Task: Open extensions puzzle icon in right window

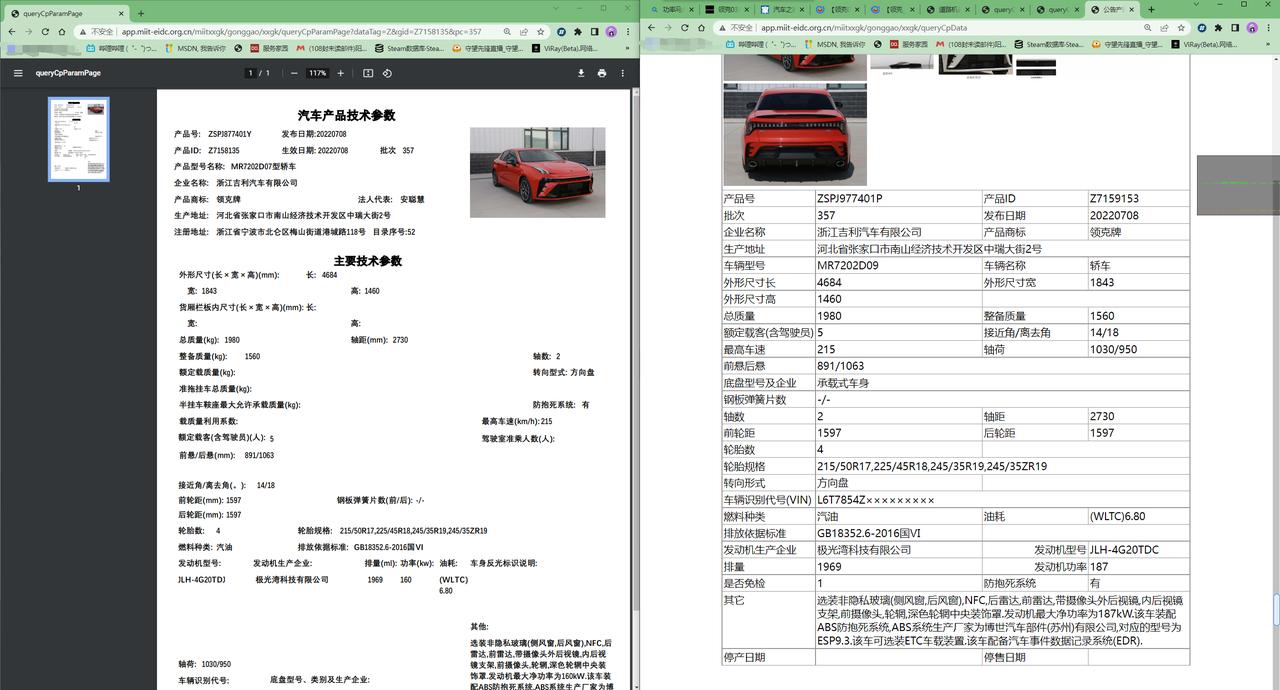Action: pos(1218,28)
